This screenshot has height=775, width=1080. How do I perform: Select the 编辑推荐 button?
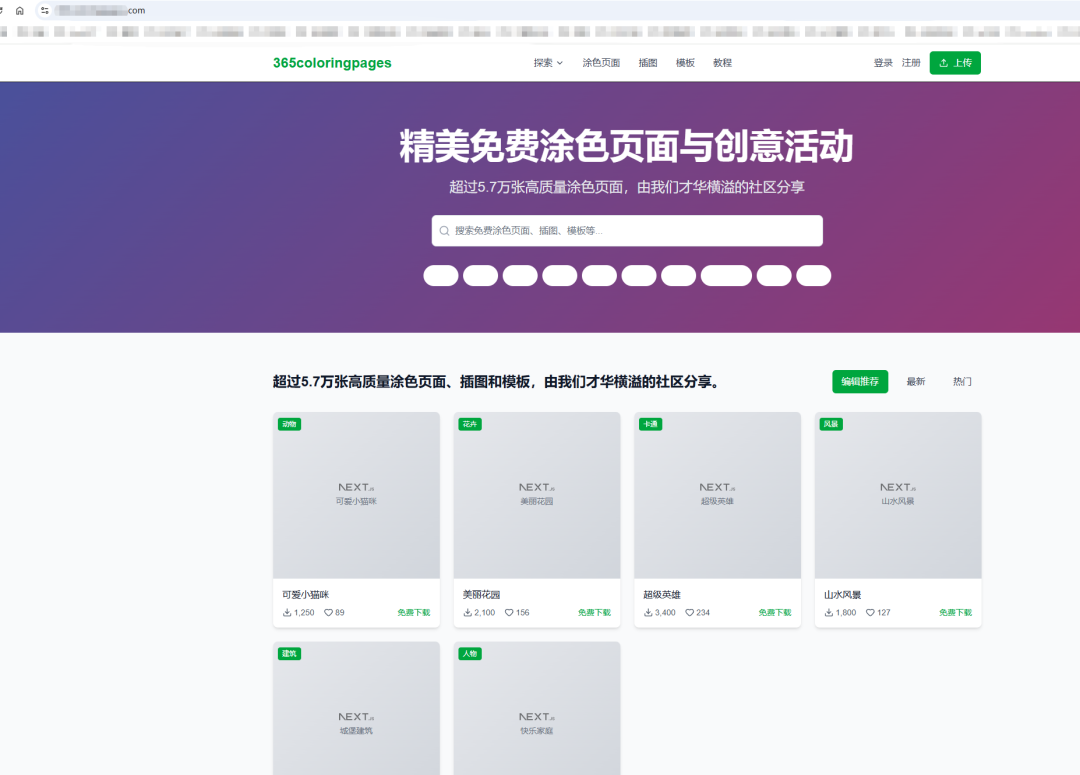(x=860, y=381)
